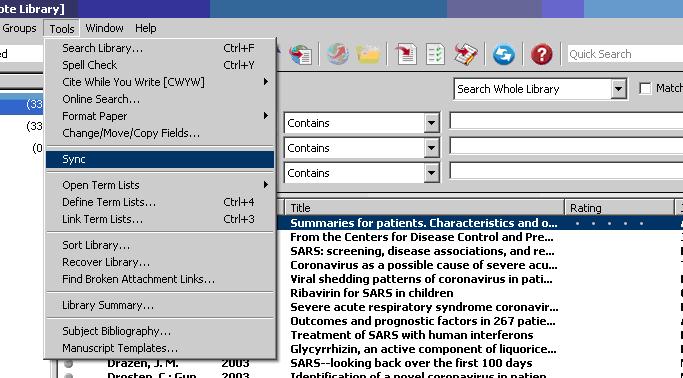
Task: Select 'SARS: screening, disease associations' reference
Action: coord(422,251)
